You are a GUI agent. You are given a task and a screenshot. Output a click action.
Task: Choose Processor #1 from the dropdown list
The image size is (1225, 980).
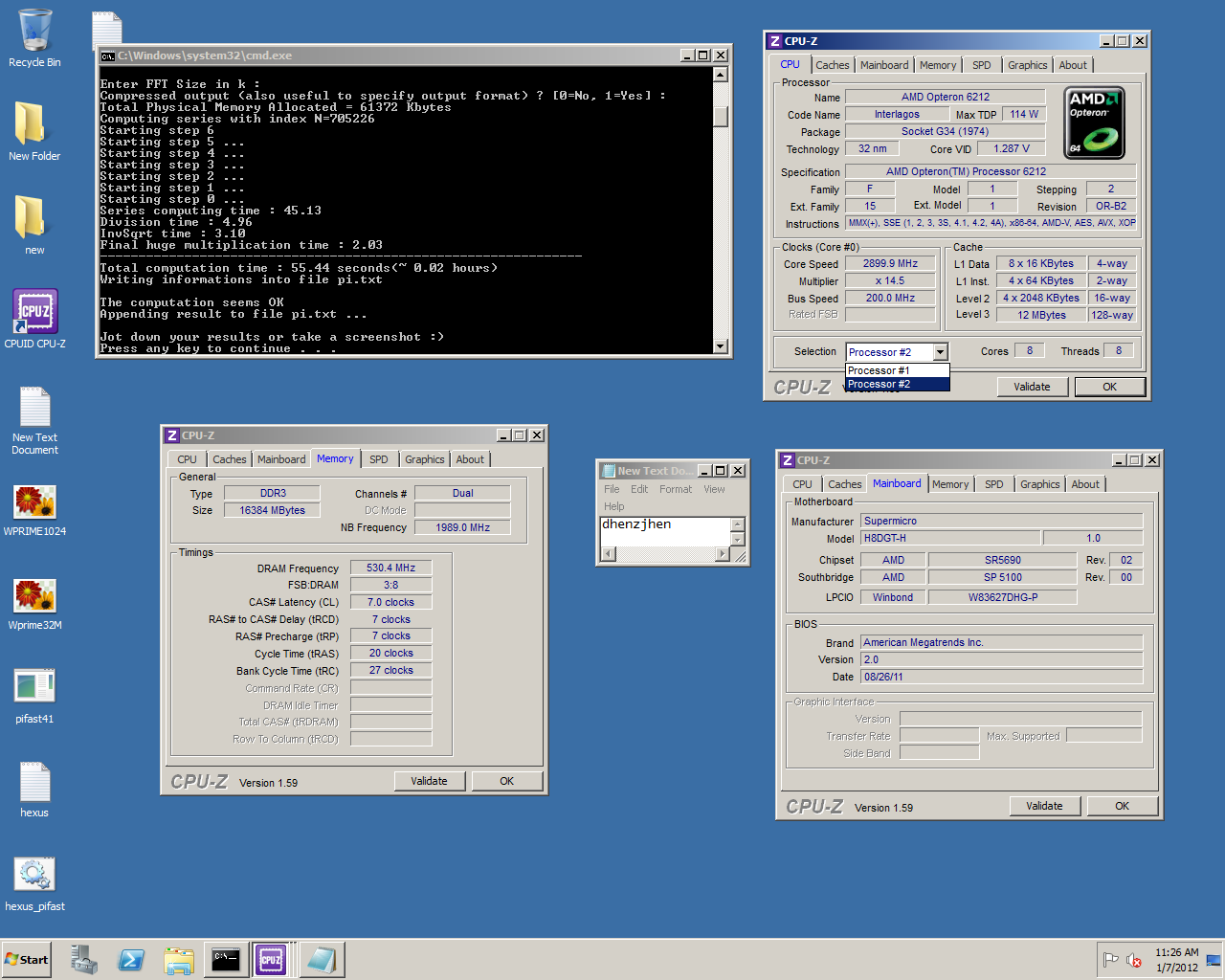click(897, 370)
